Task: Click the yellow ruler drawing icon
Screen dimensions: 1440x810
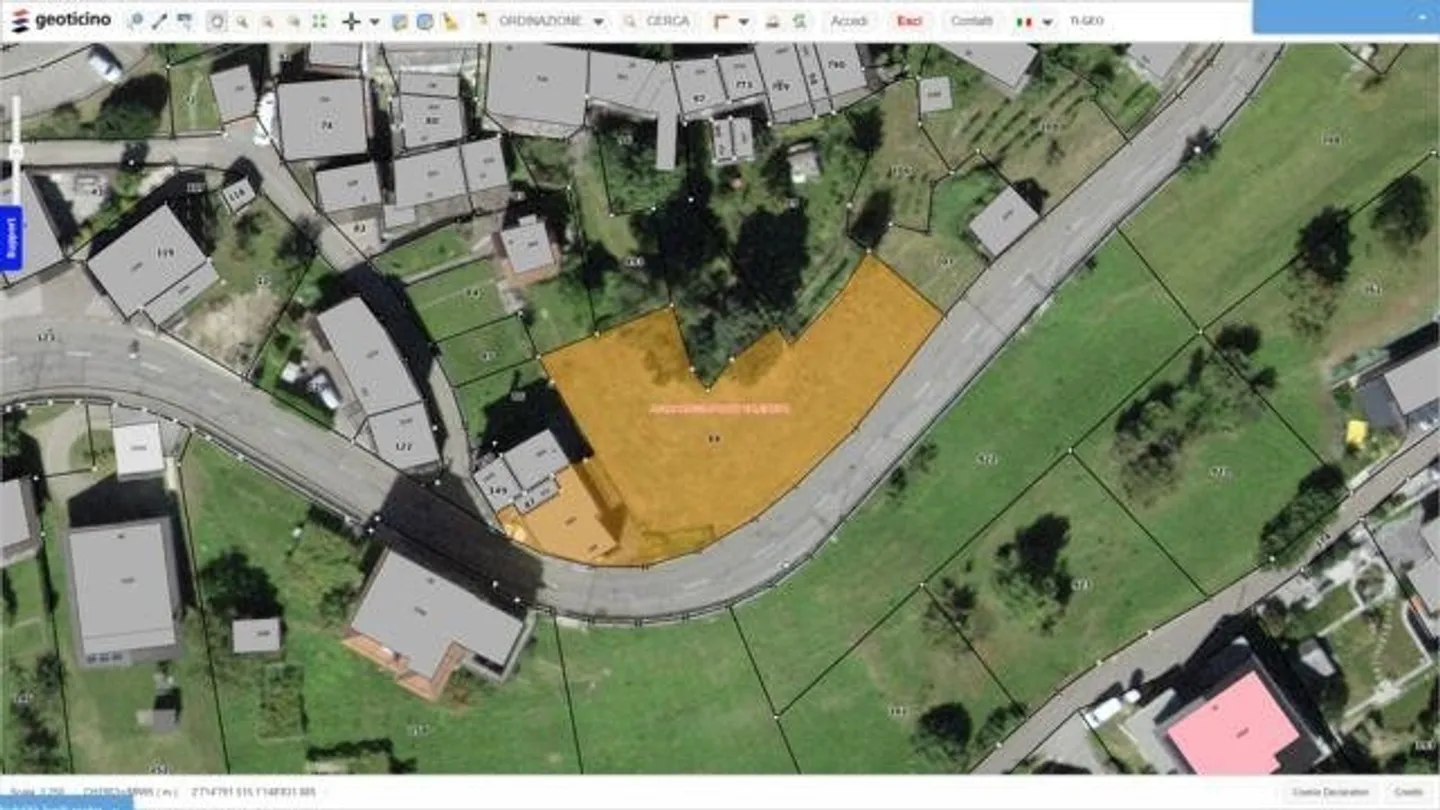Action: (450, 21)
